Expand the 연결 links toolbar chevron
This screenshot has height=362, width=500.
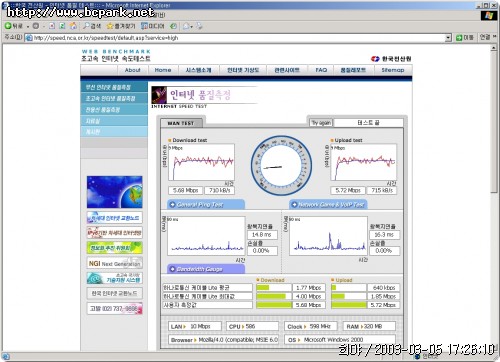(494, 37)
